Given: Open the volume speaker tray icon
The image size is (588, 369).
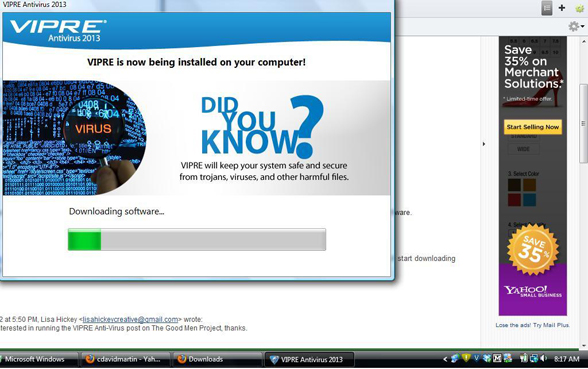Looking at the screenshot, I should (x=543, y=358).
